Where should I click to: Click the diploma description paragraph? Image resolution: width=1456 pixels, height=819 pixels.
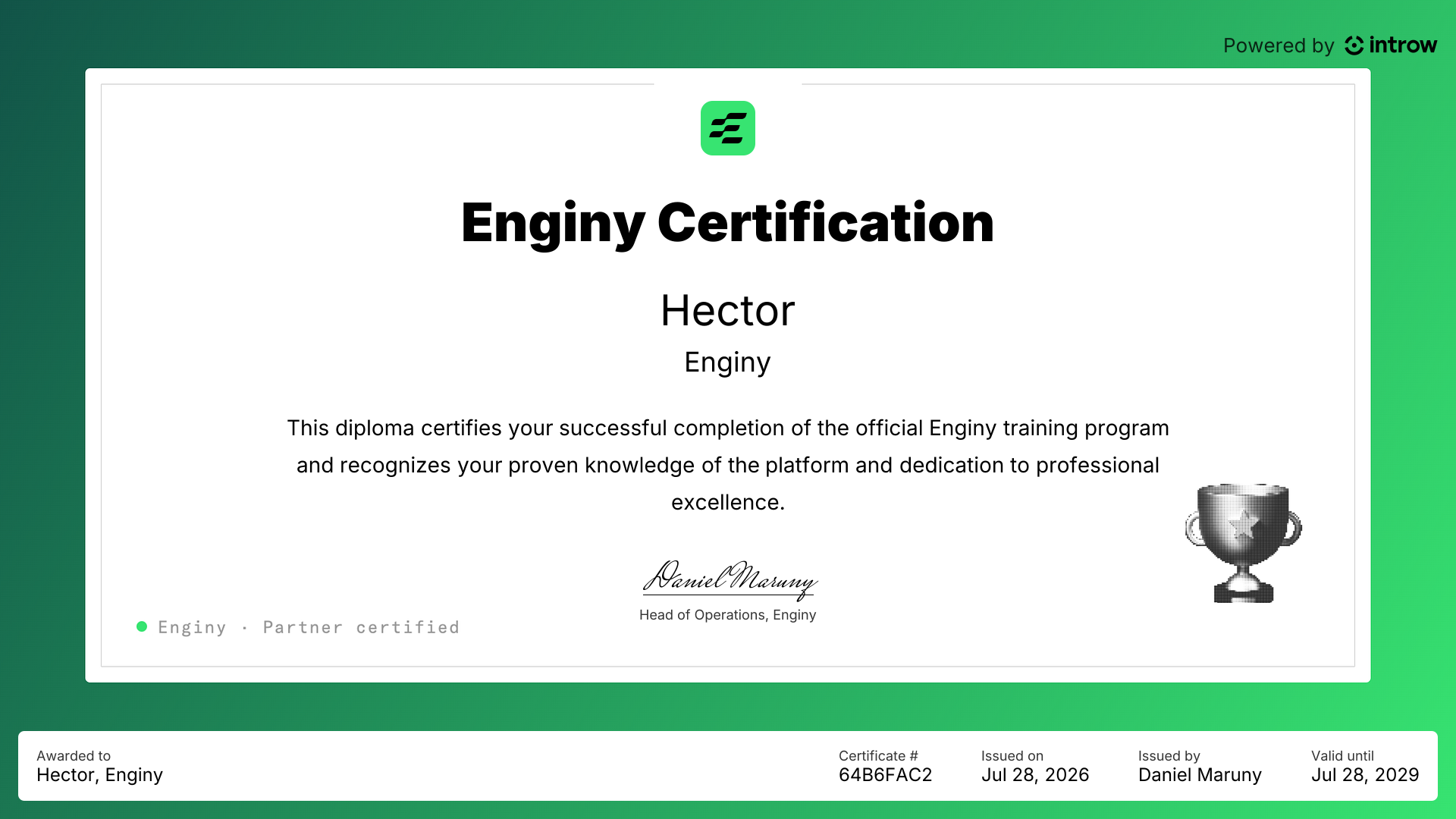(x=728, y=465)
